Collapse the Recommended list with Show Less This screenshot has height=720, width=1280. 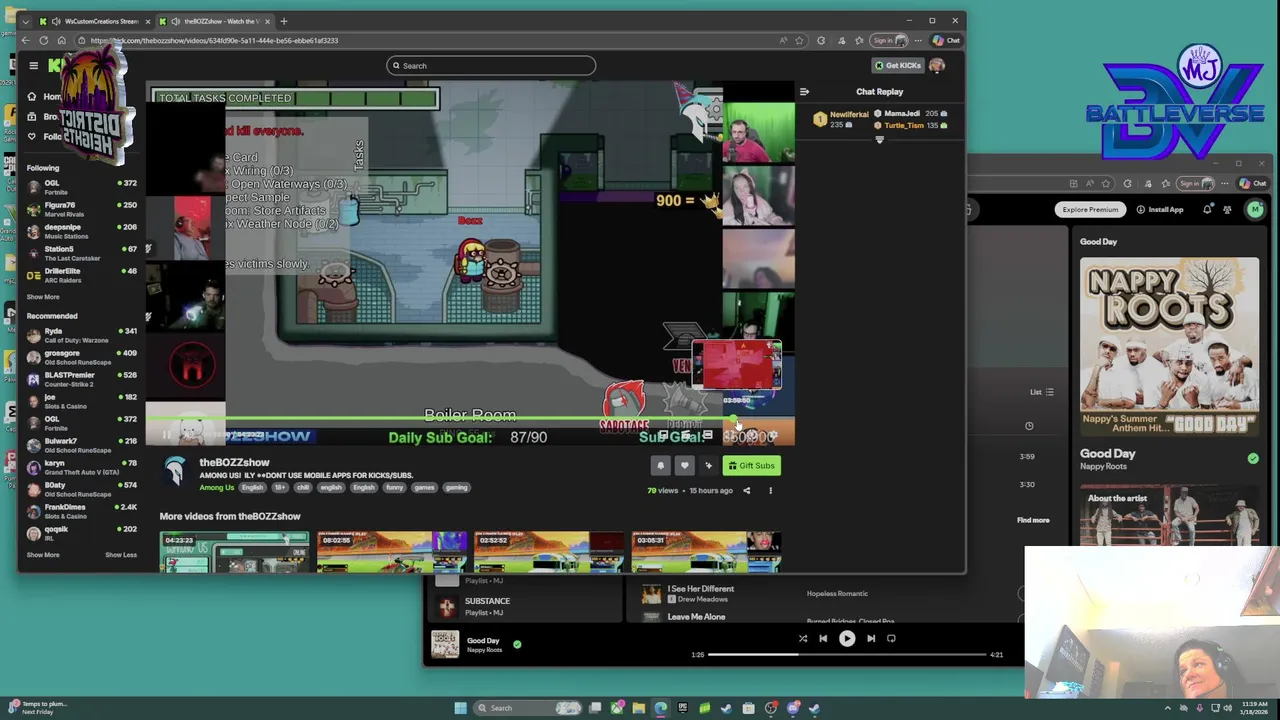tap(121, 555)
